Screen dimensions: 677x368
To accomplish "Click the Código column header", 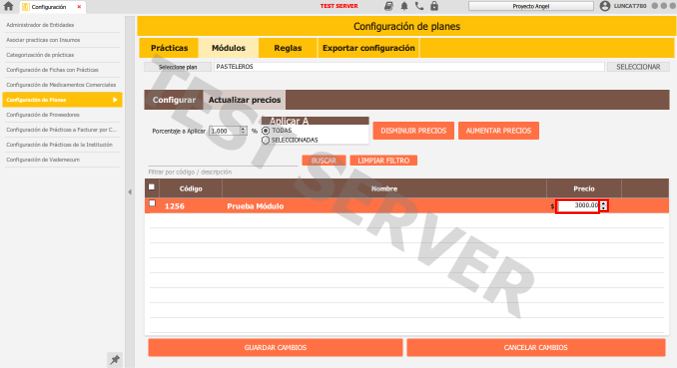I will pos(191,189).
